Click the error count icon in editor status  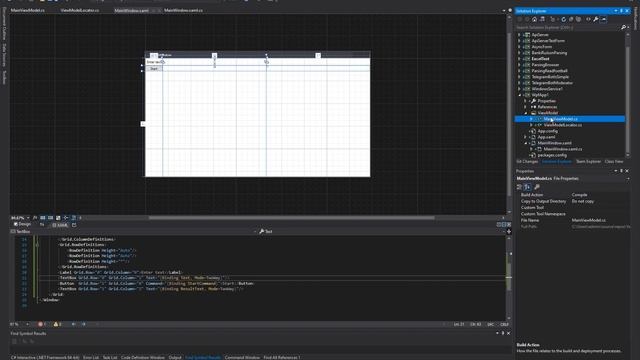[40, 324]
